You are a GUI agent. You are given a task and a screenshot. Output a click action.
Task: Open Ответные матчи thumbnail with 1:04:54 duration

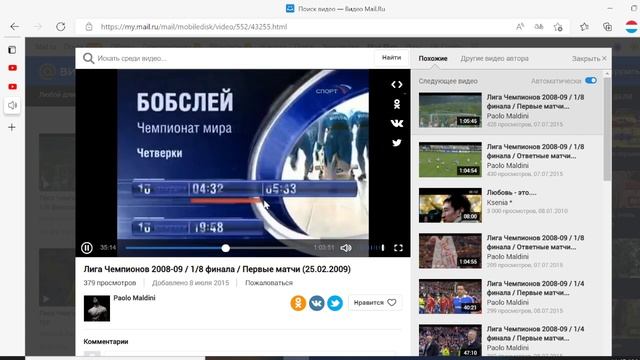[x=450, y=160]
